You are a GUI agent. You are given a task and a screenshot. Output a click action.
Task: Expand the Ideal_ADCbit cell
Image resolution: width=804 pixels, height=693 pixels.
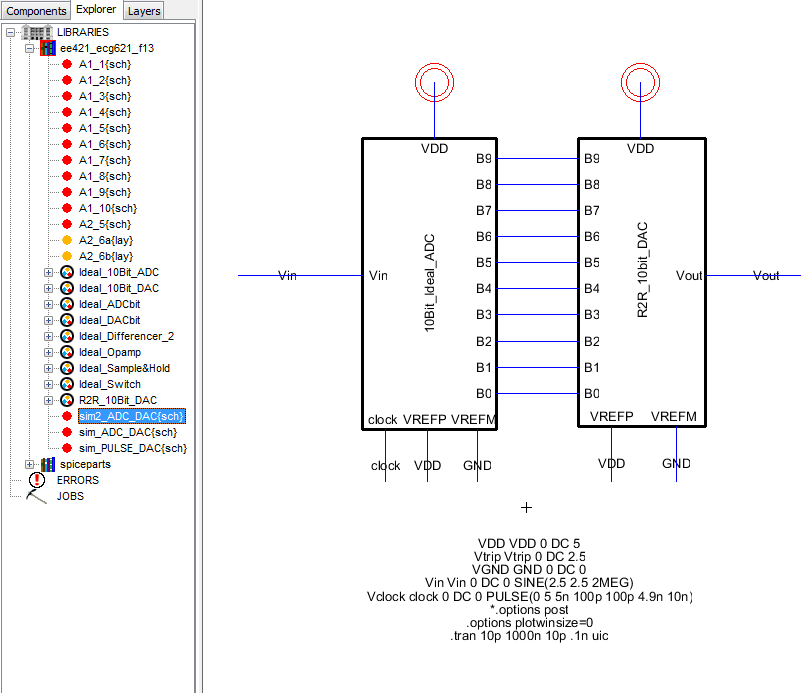(48, 304)
